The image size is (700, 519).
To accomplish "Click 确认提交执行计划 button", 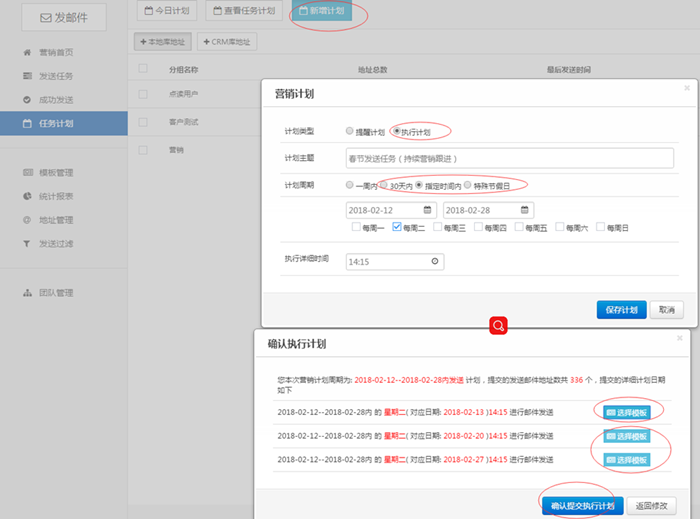I will tap(582, 505).
